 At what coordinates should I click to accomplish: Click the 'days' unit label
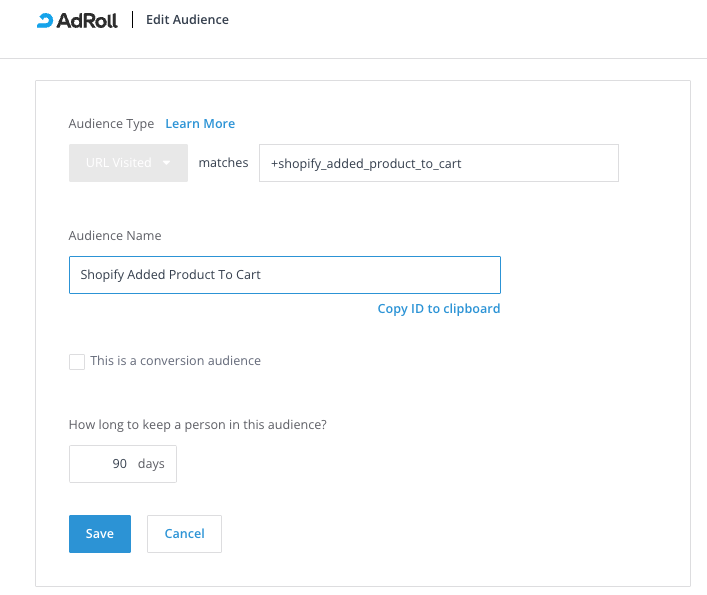151,464
